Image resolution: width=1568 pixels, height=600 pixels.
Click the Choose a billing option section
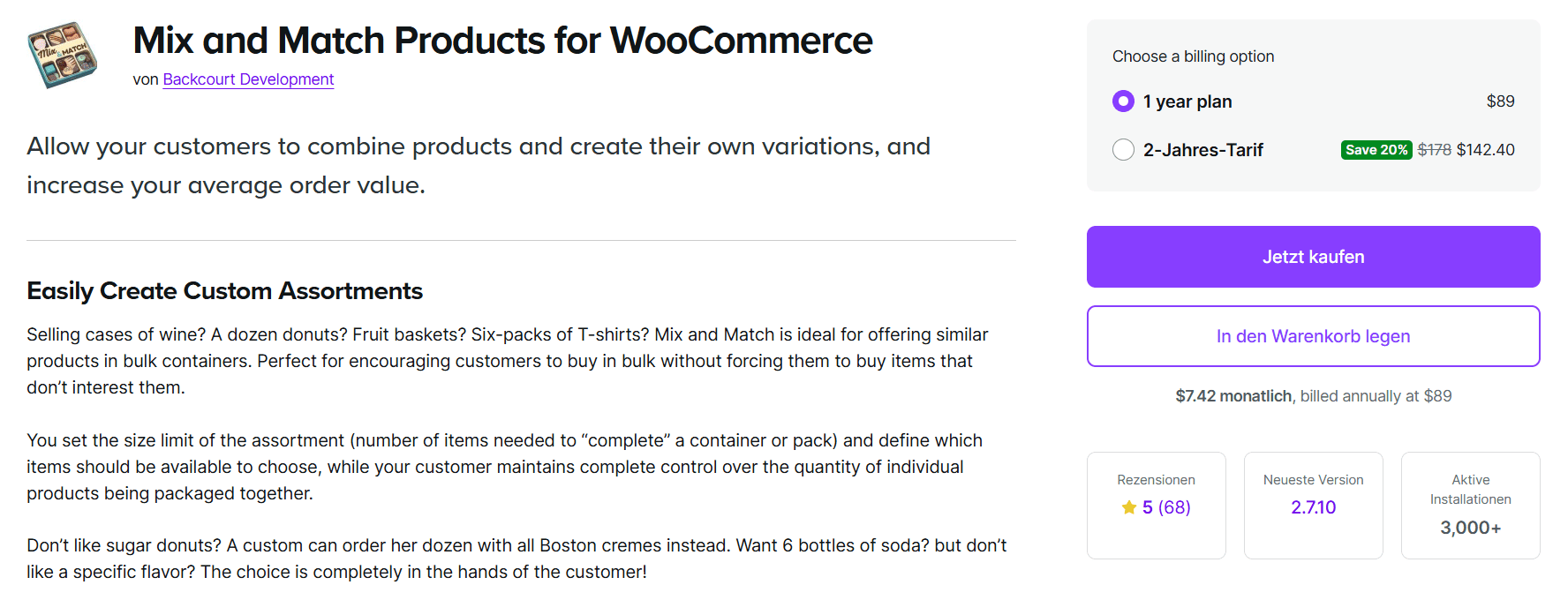click(1193, 56)
